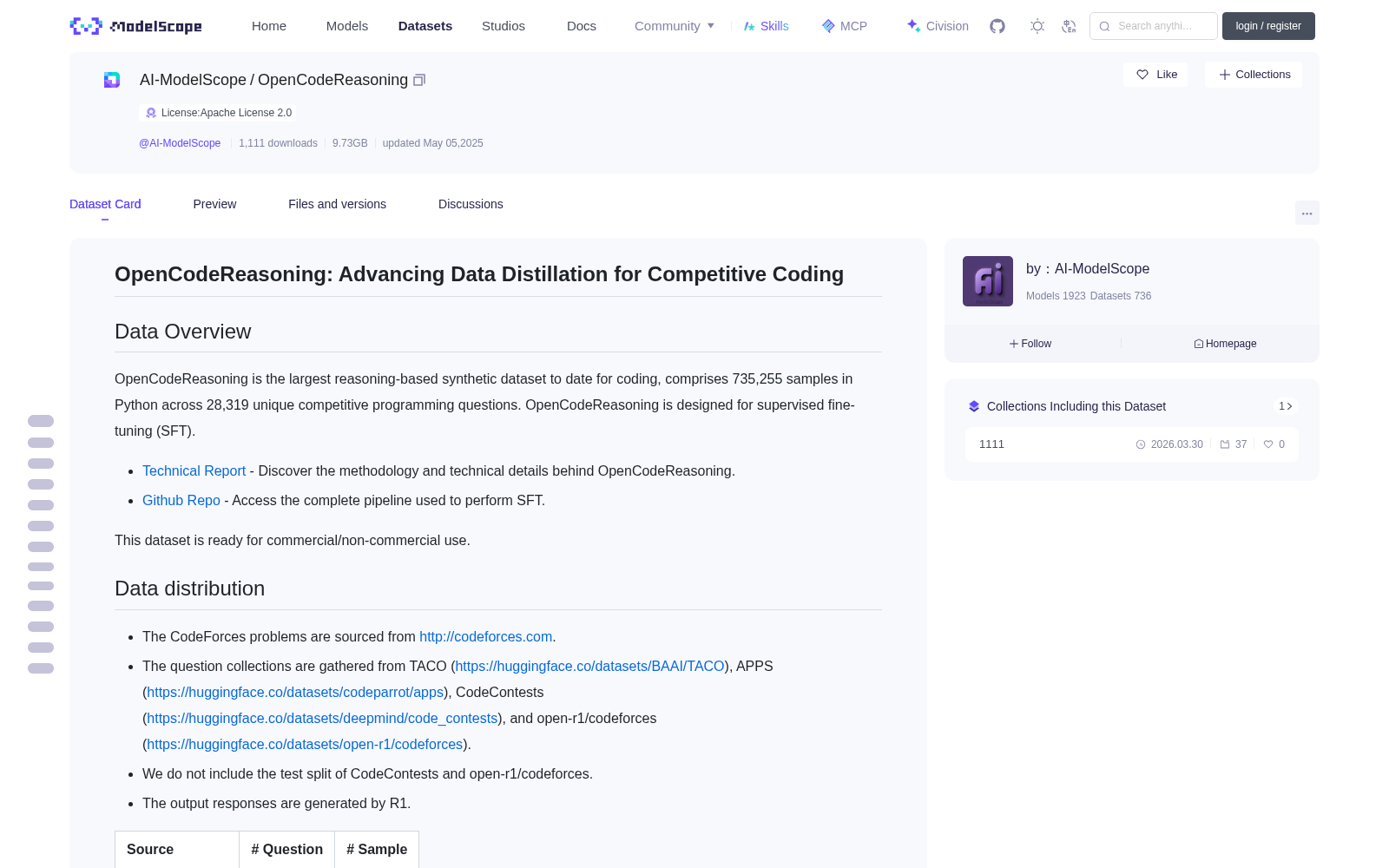
Task: Click the login / register button
Action: [1268, 26]
